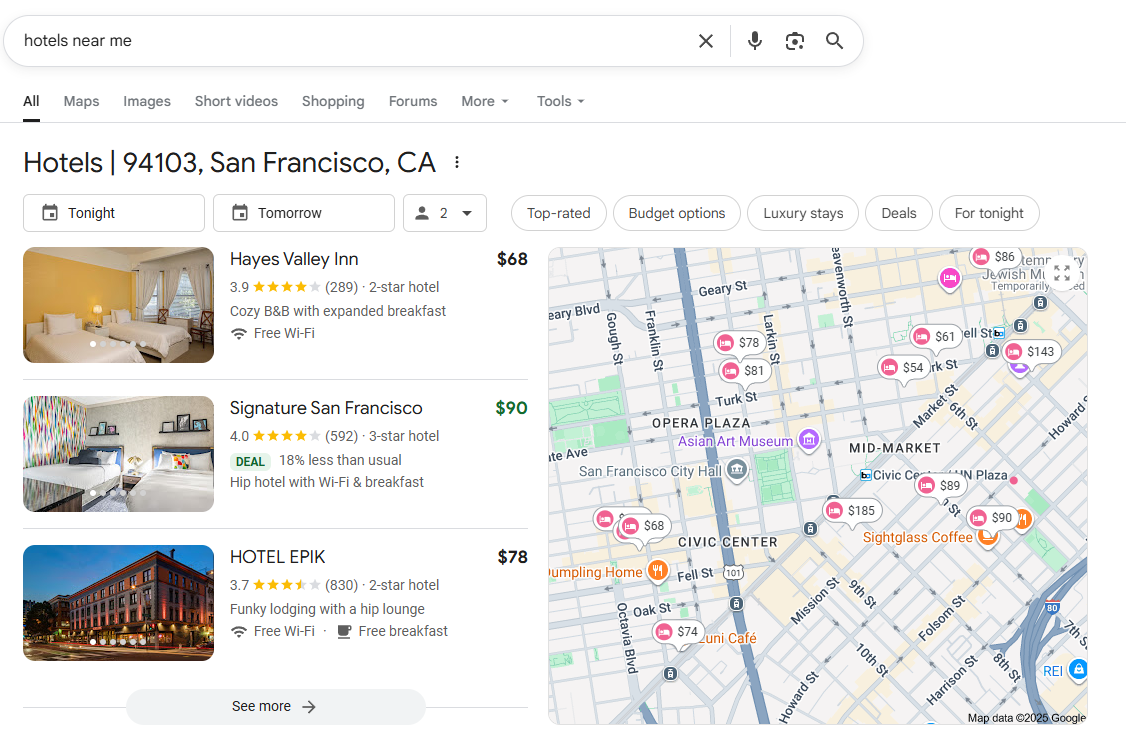
Task: Expand the map to fullscreen
Action: 1062,273
